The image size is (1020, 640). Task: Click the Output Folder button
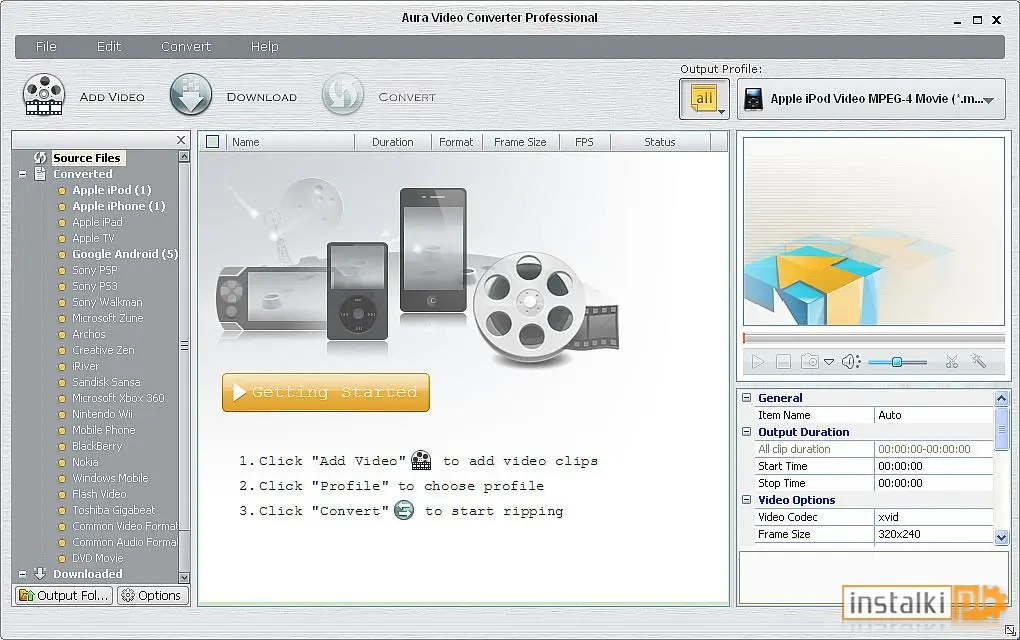click(64, 595)
